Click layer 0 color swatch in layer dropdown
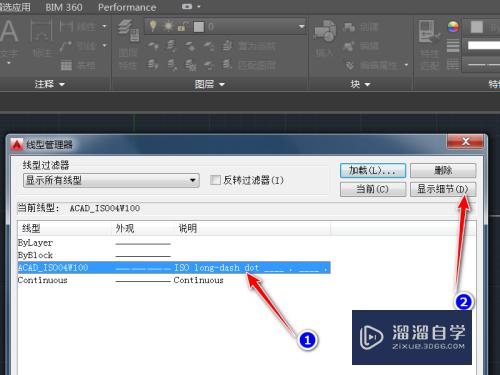Image resolution: width=500 pixels, height=375 pixels. point(199,27)
